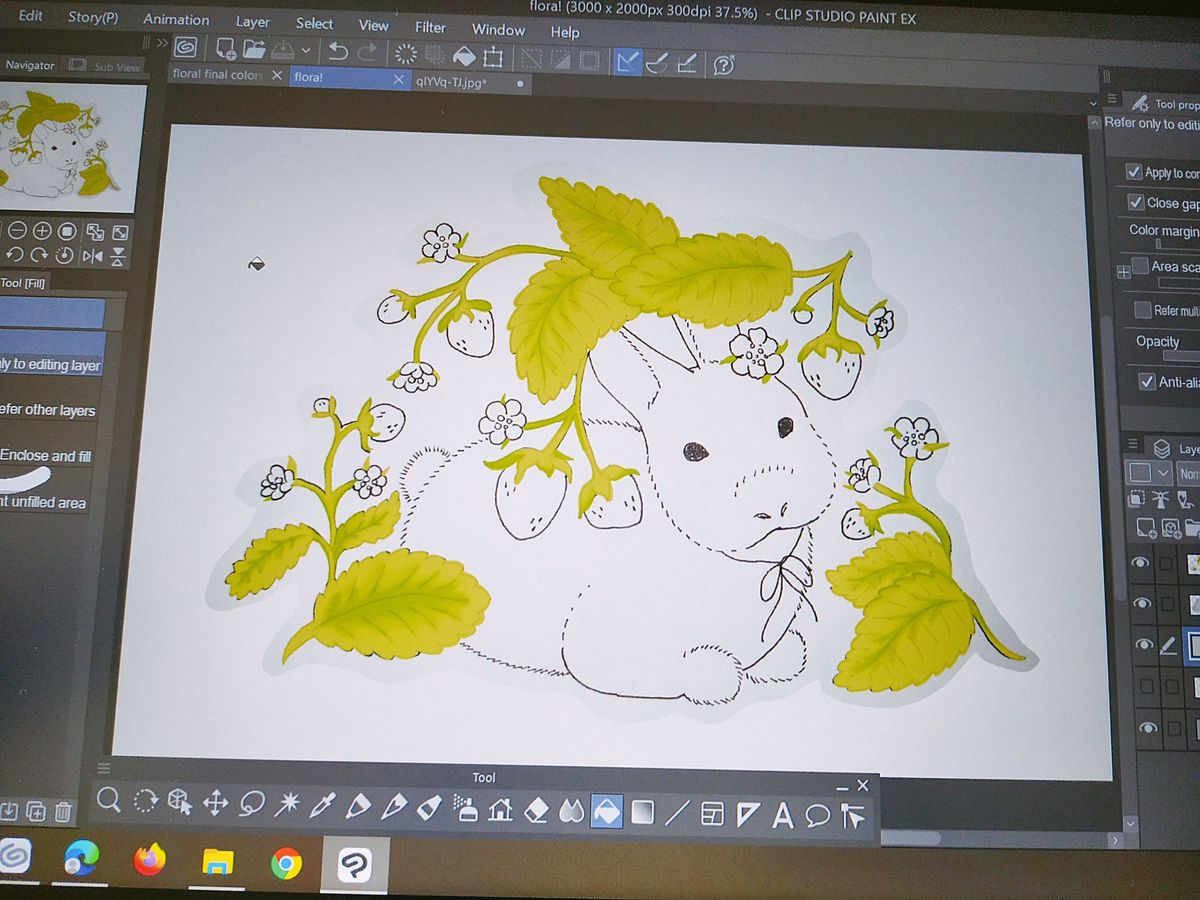
Task: Click the Scale/Rotate transform icon in command bar
Action: pos(493,56)
